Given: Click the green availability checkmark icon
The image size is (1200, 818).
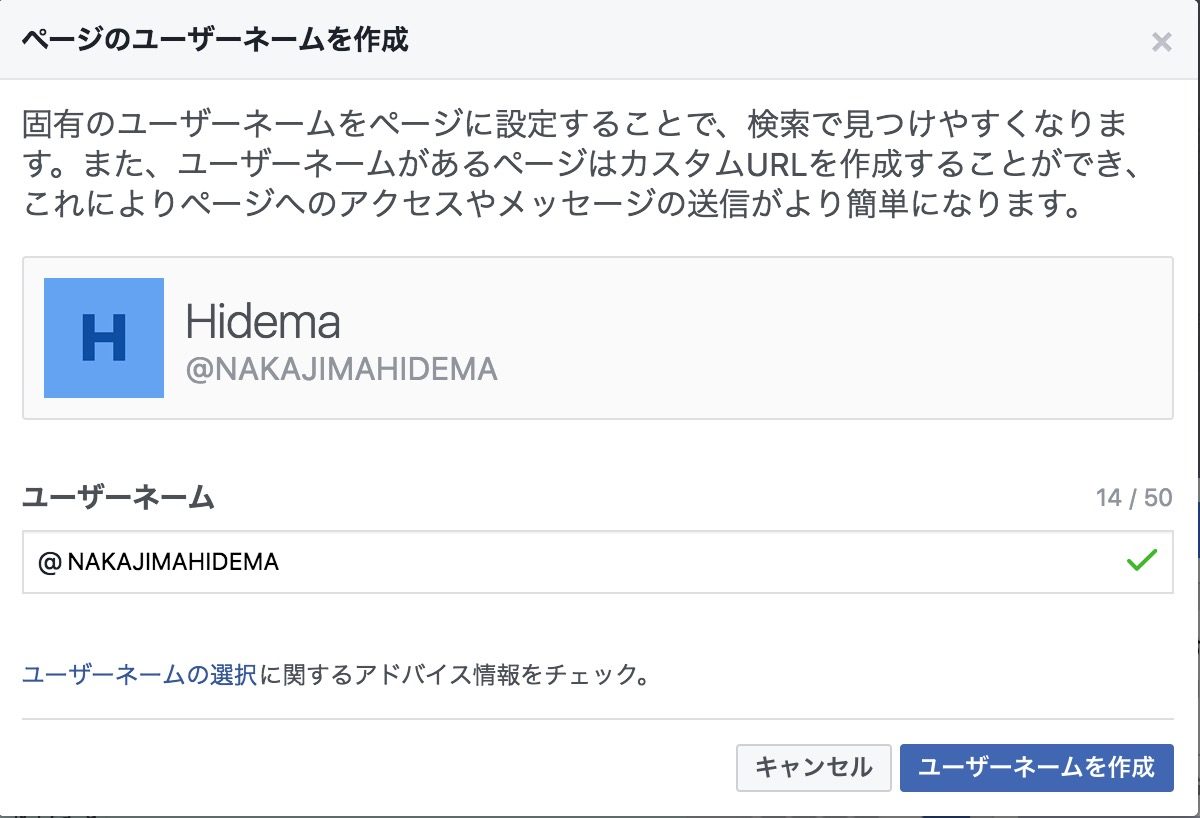Looking at the screenshot, I should (x=1141, y=561).
